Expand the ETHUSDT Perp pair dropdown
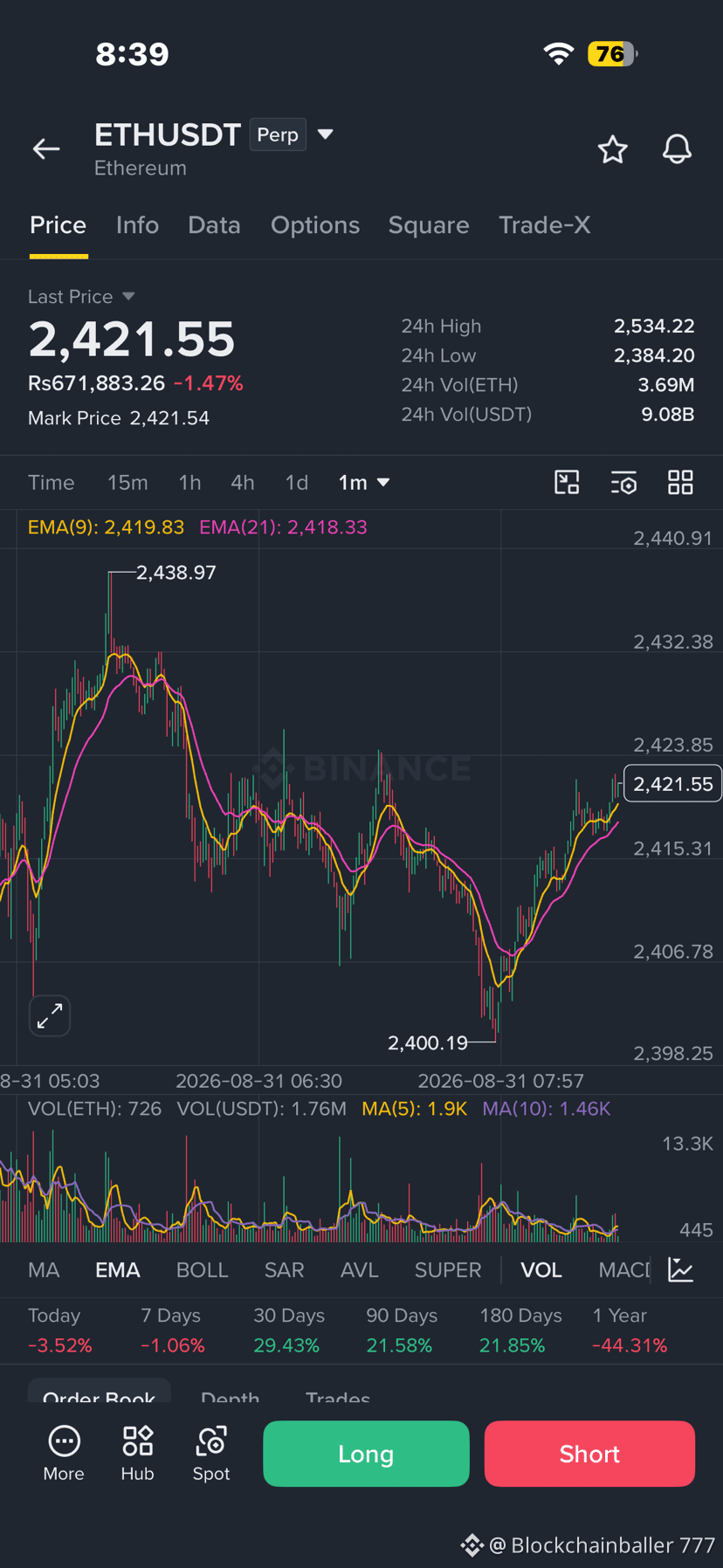 tap(326, 134)
